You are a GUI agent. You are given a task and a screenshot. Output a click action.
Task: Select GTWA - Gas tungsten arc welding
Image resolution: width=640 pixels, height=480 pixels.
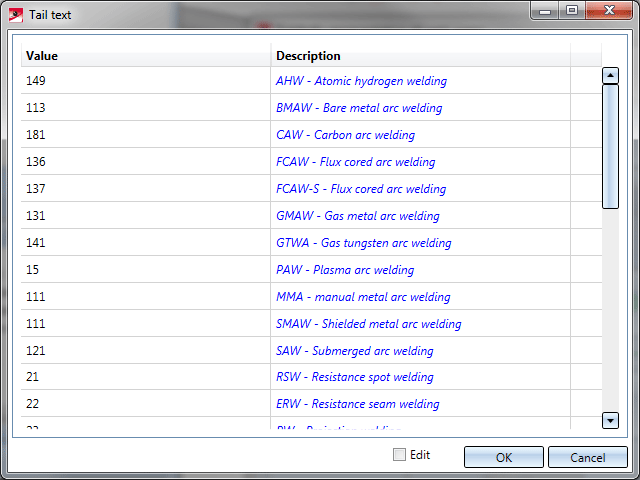click(x=364, y=242)
